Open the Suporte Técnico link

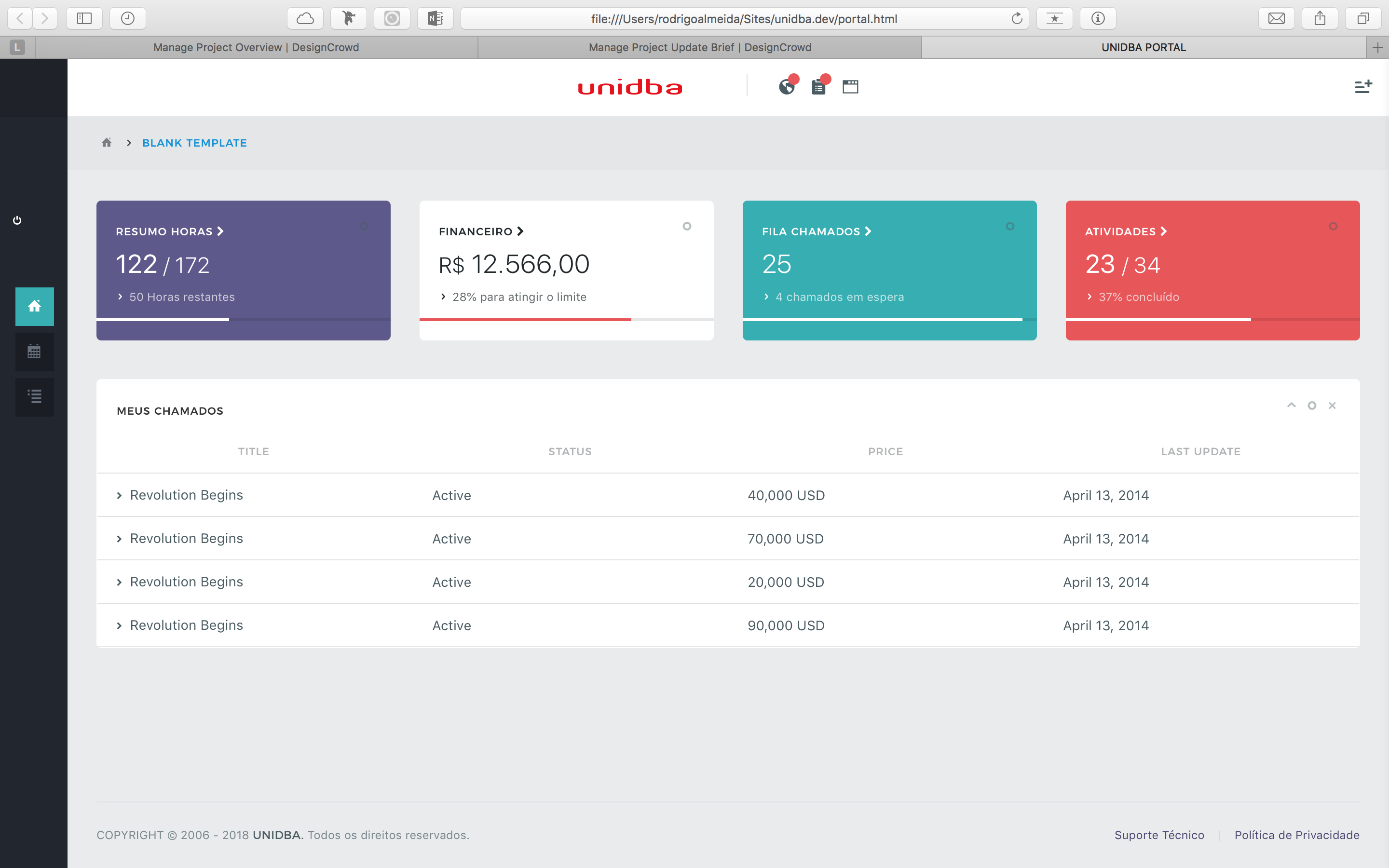[1159, 835]
